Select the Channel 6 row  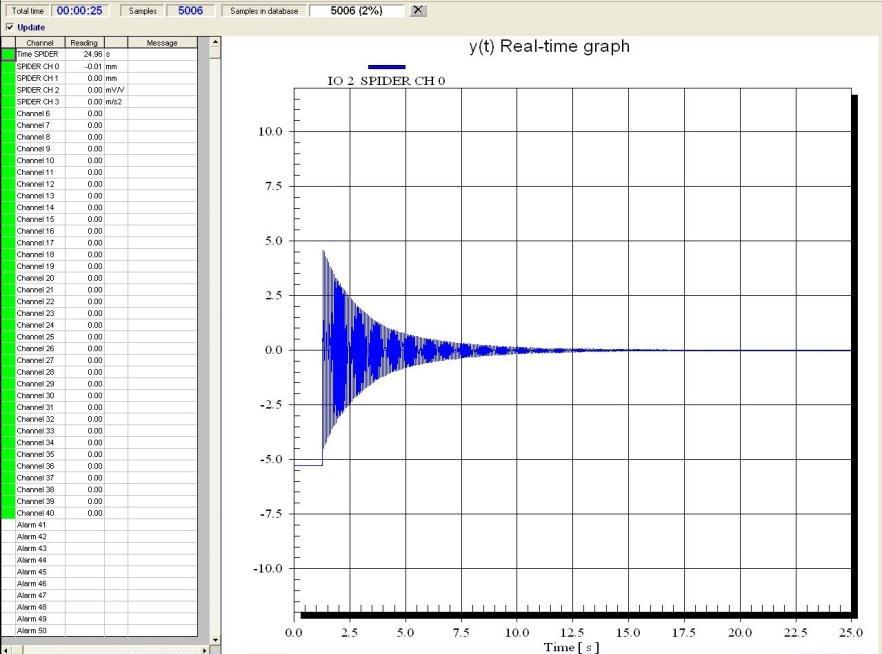point(99,114)
